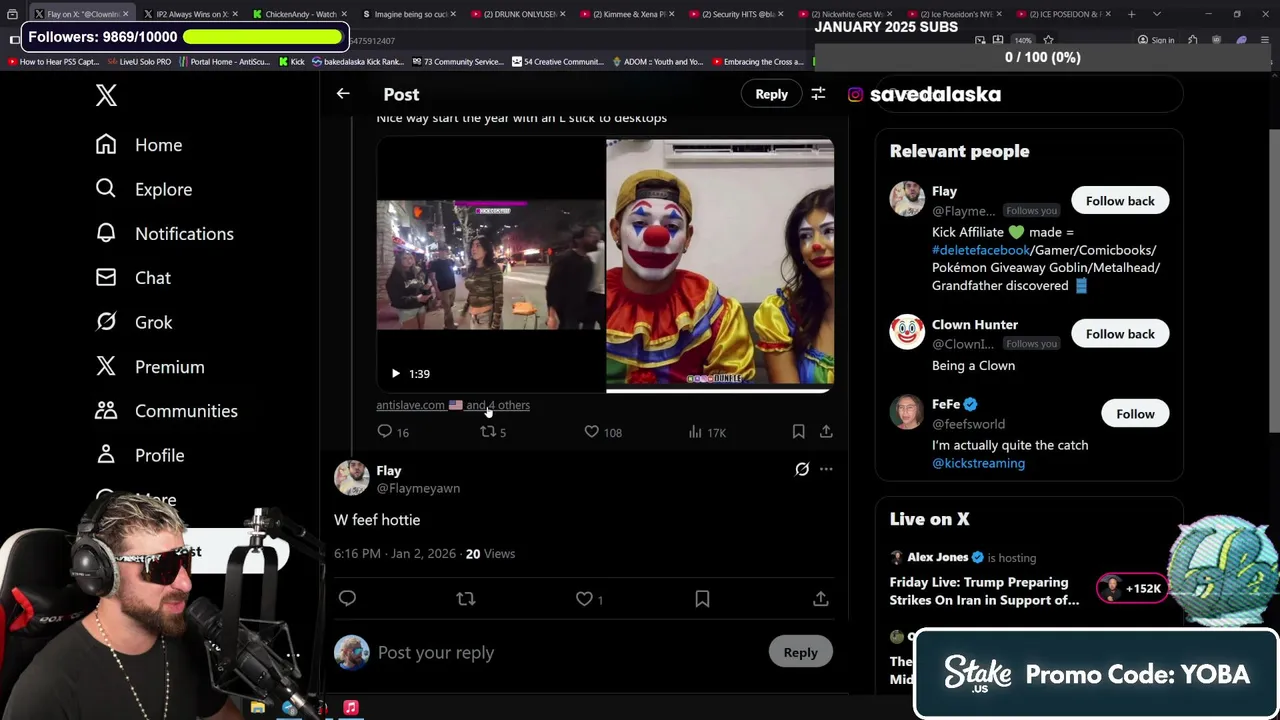Open FeFe's profile name
The width and height of the screenshot is (1280, 720).
click(946, 404)
